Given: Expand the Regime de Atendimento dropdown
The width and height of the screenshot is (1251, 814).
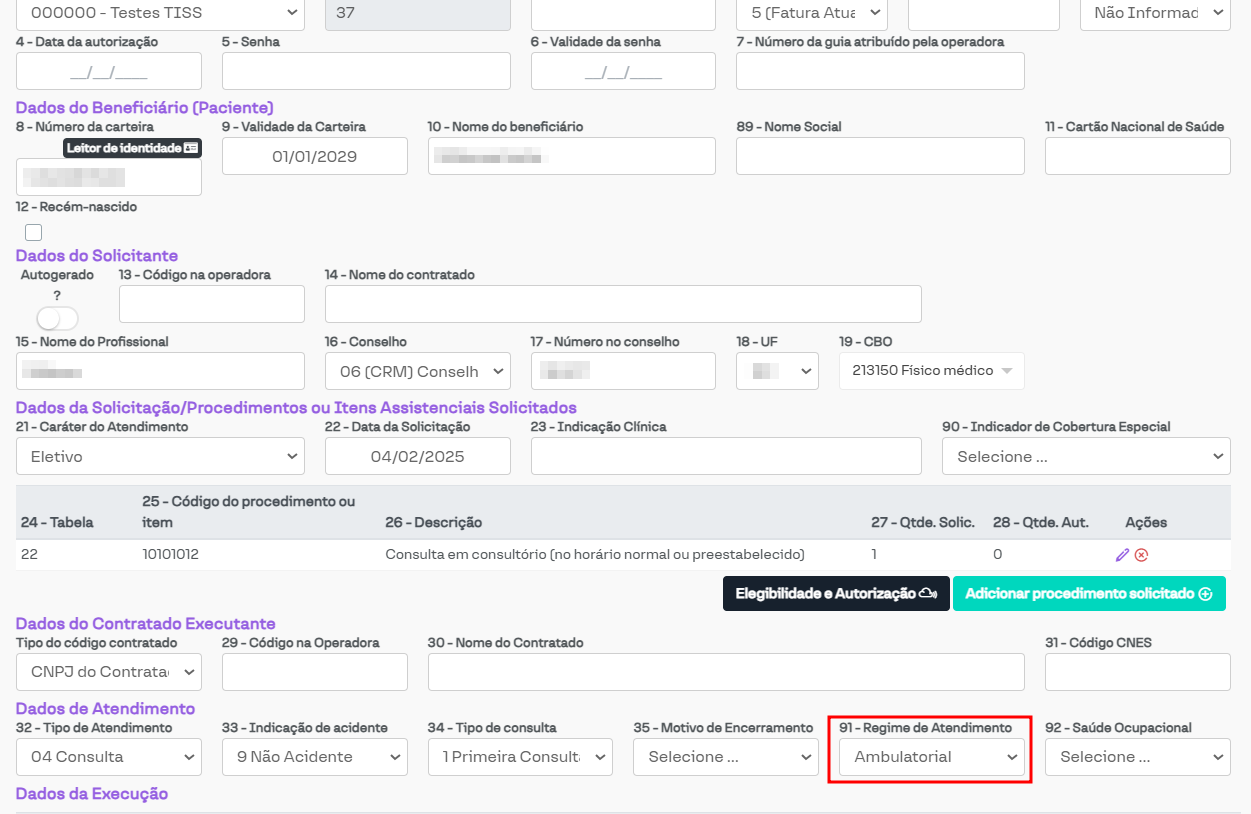Looking at the screenshot, I should pos(930,757).
